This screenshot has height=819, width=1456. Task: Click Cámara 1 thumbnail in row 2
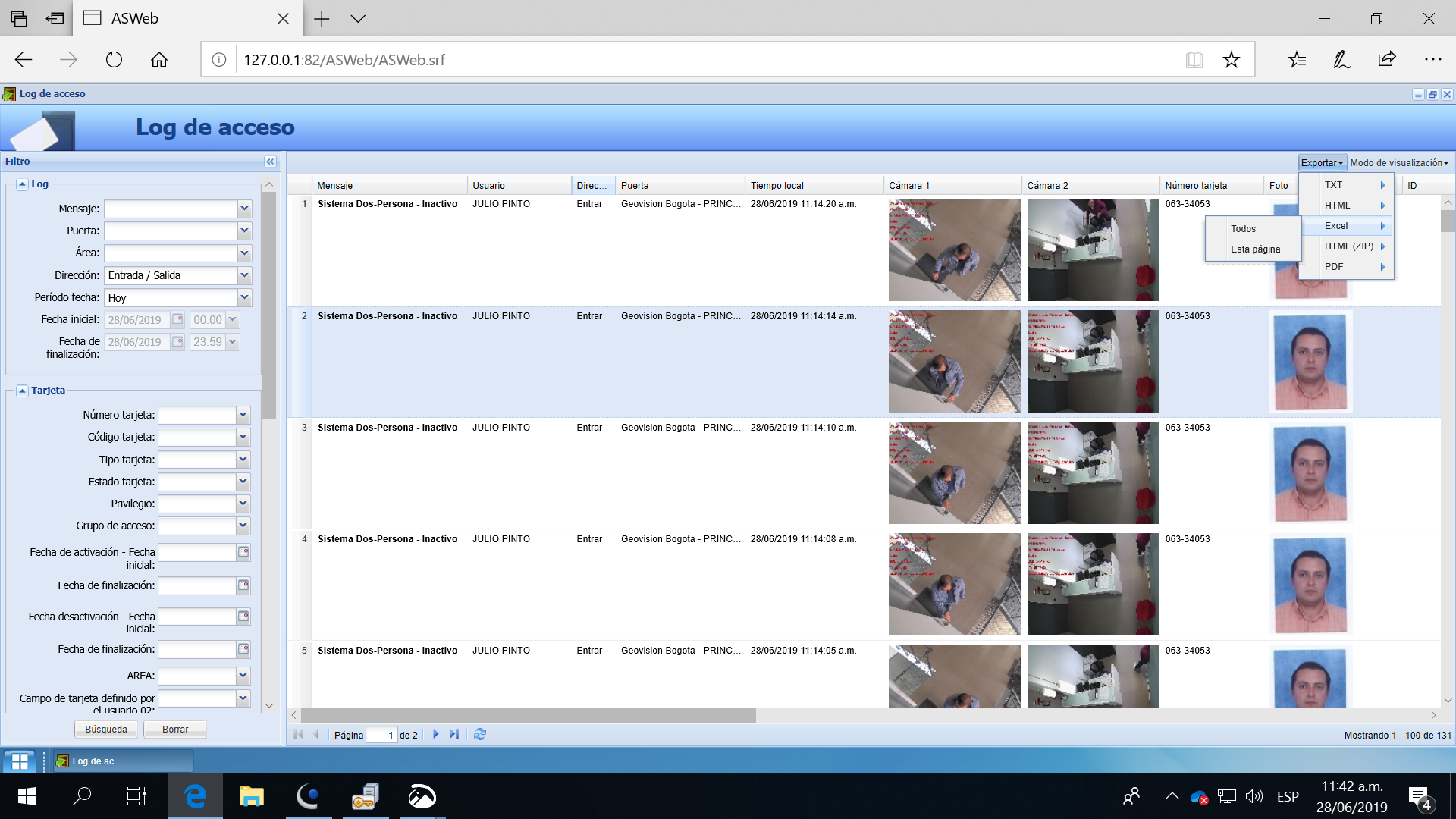954,361
